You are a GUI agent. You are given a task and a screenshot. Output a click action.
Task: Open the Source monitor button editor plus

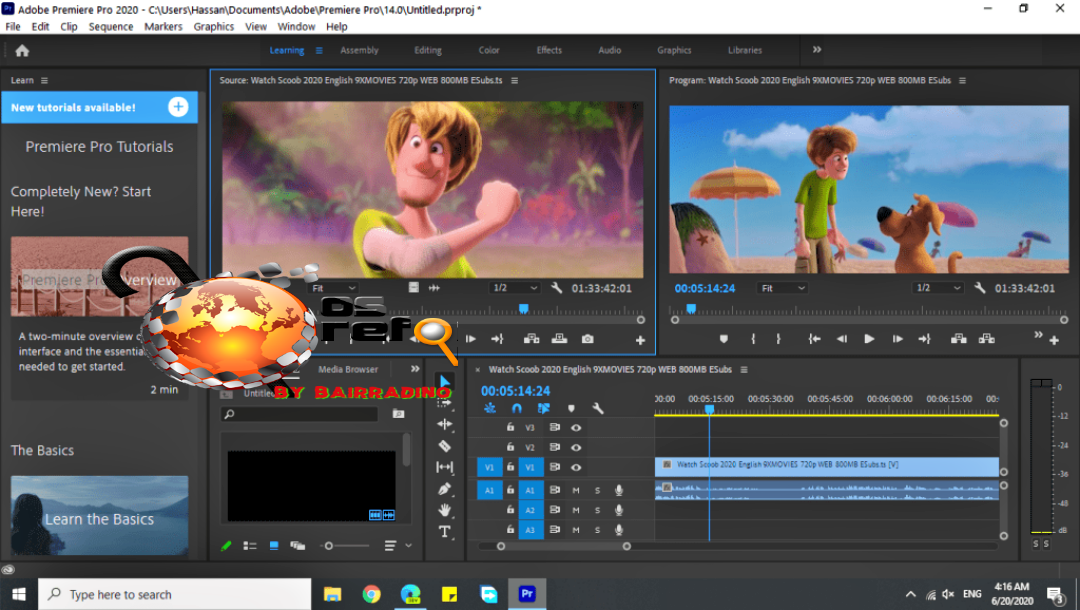640,340
